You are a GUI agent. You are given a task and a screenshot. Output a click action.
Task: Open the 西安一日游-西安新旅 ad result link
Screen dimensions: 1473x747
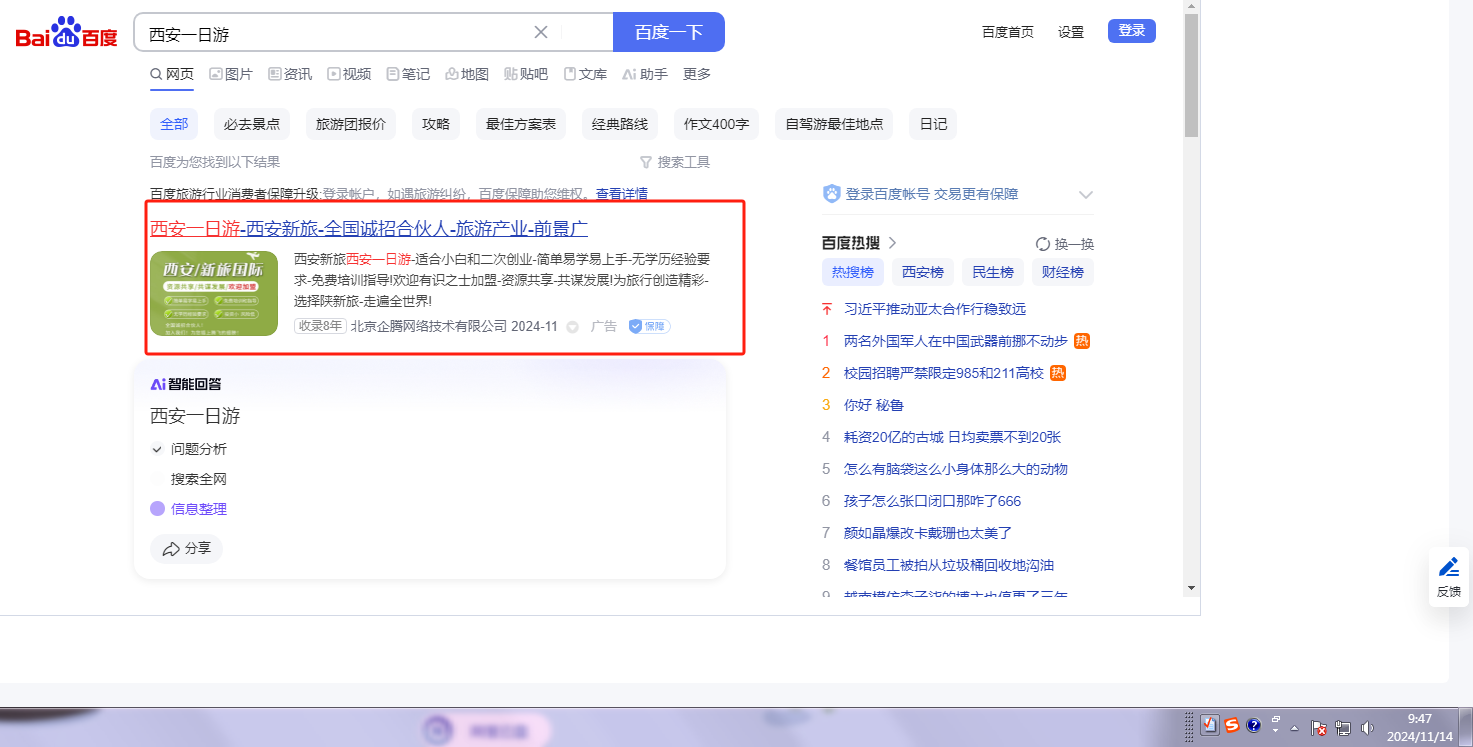point(368,229)
